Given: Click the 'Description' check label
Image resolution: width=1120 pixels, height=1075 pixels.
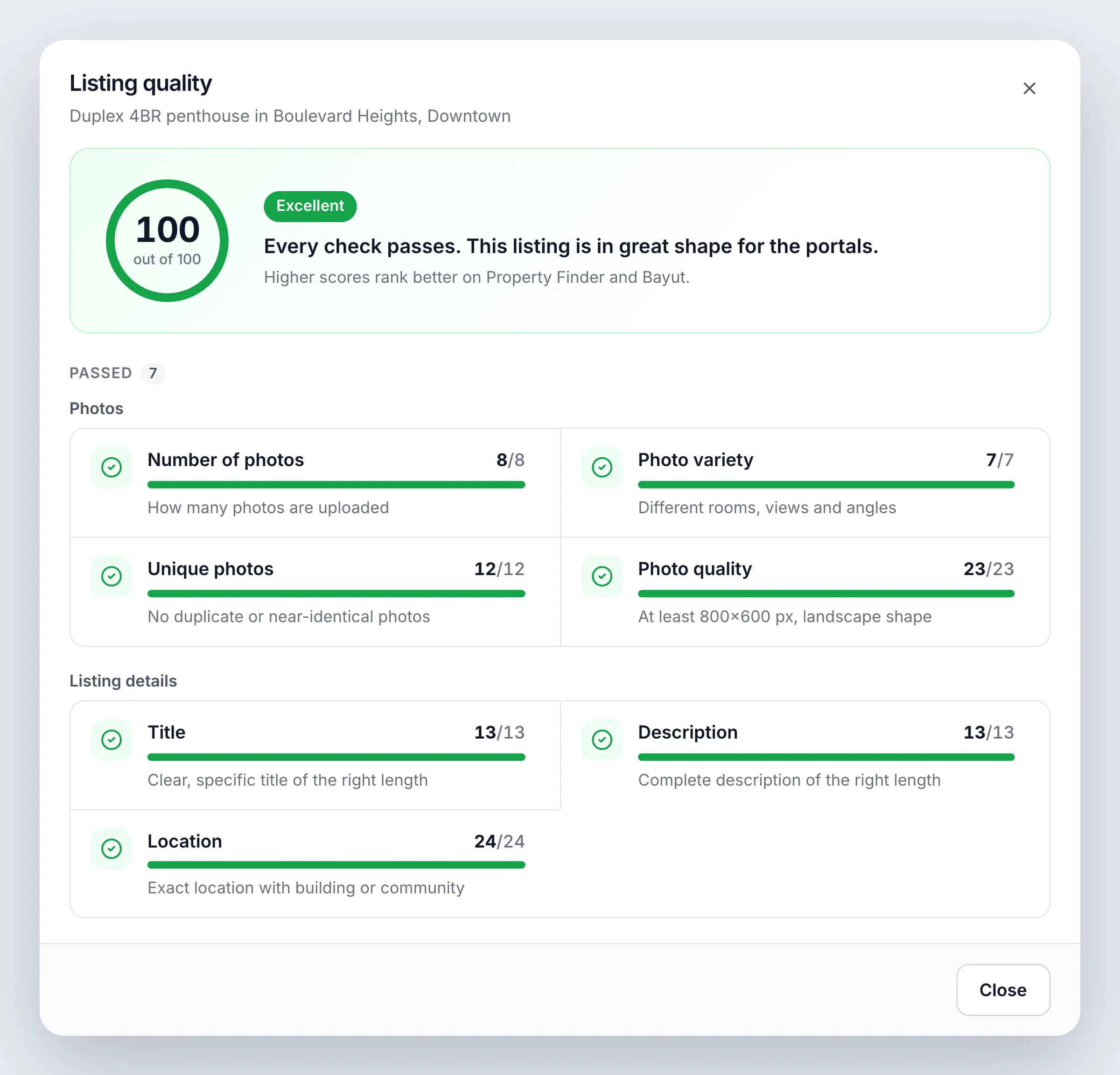Looking at the screenshot, I should pyautogui.click(x=687, y=732).
